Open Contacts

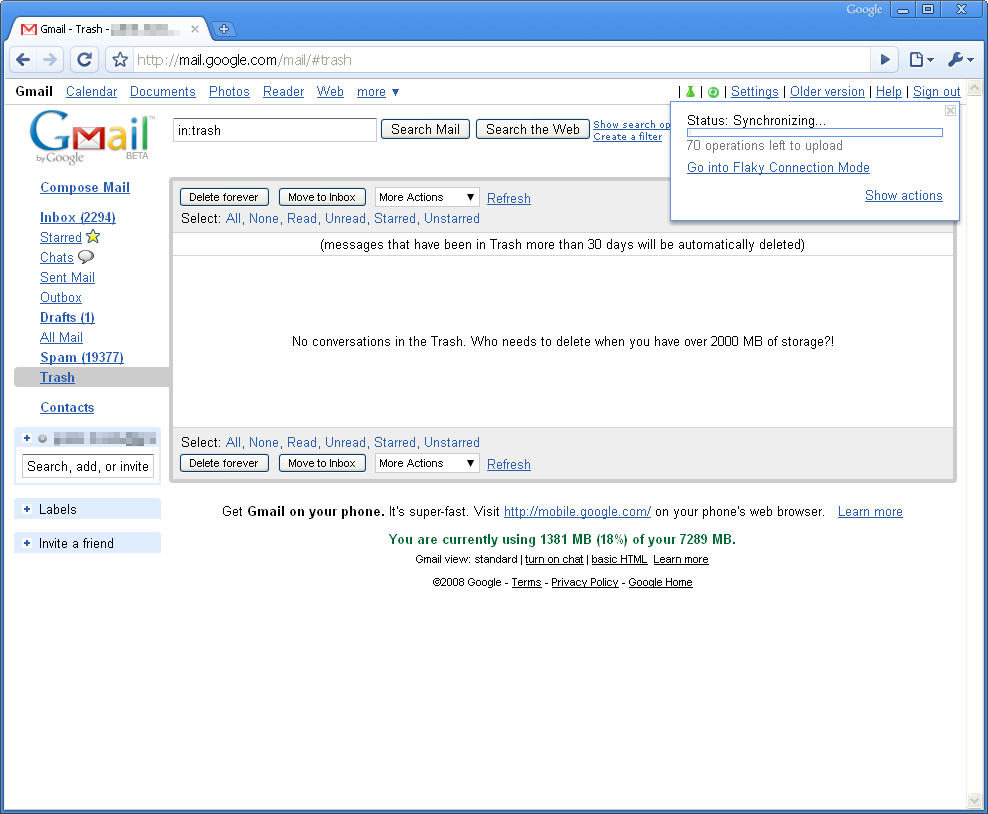click(67, 408)
